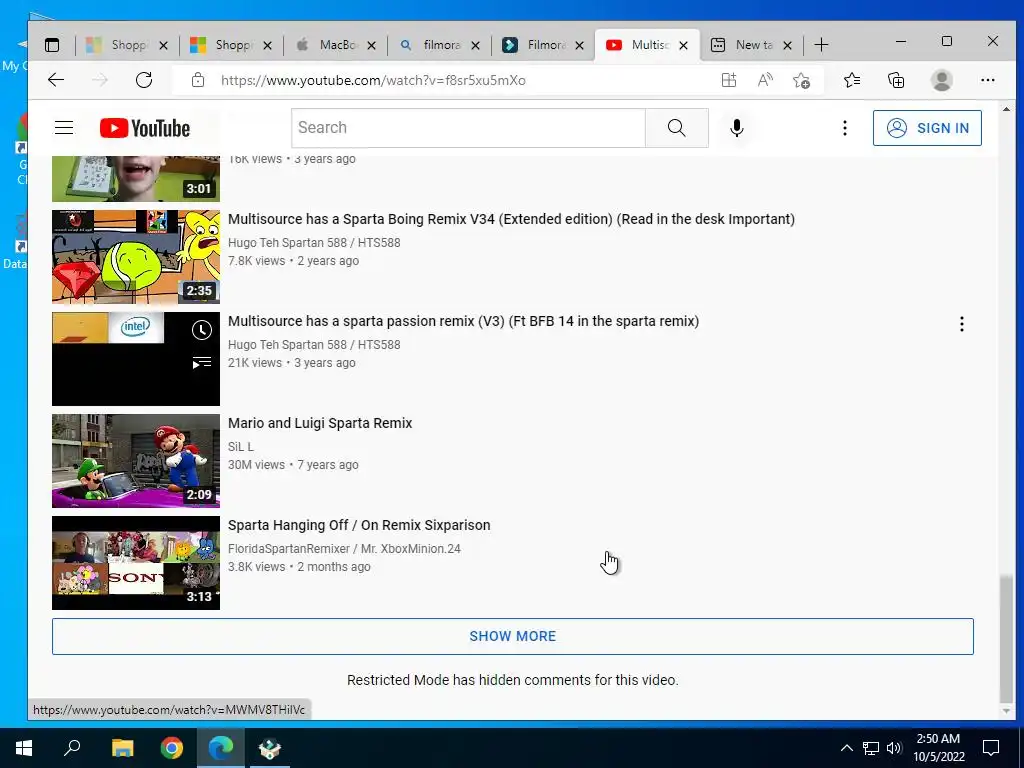
Task: Open the YouTube guide hamburger menu
Action: 64,127
